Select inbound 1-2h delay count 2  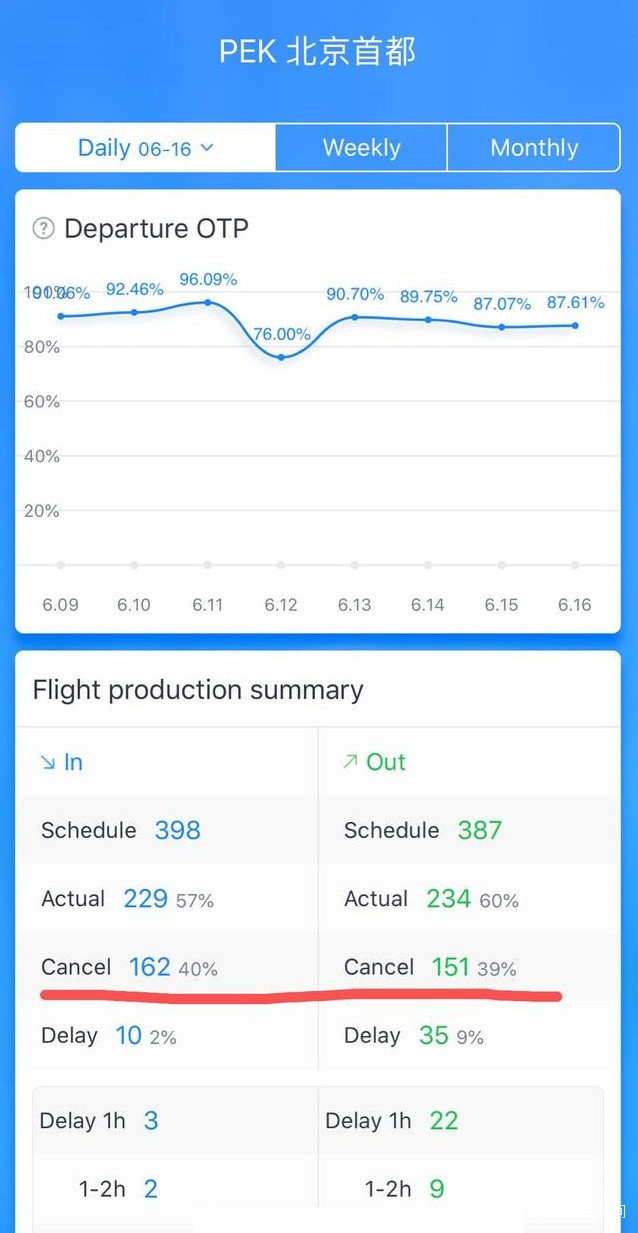(150, 1189)
